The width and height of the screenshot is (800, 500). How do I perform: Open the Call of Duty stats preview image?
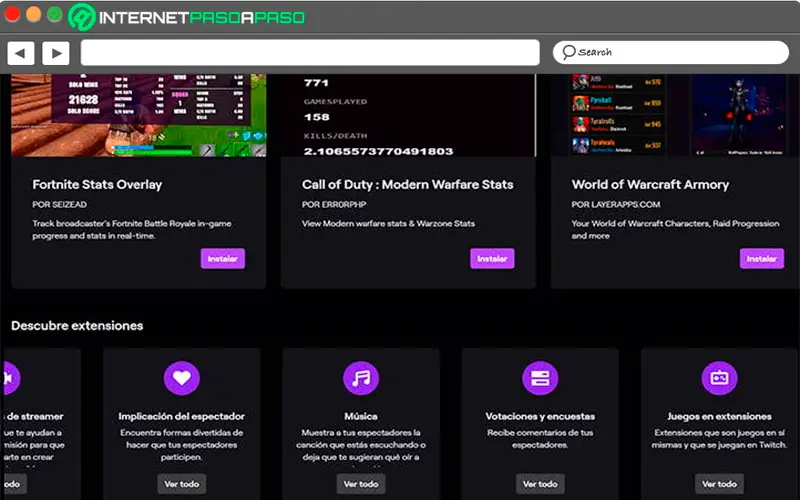tap(408, 115)
